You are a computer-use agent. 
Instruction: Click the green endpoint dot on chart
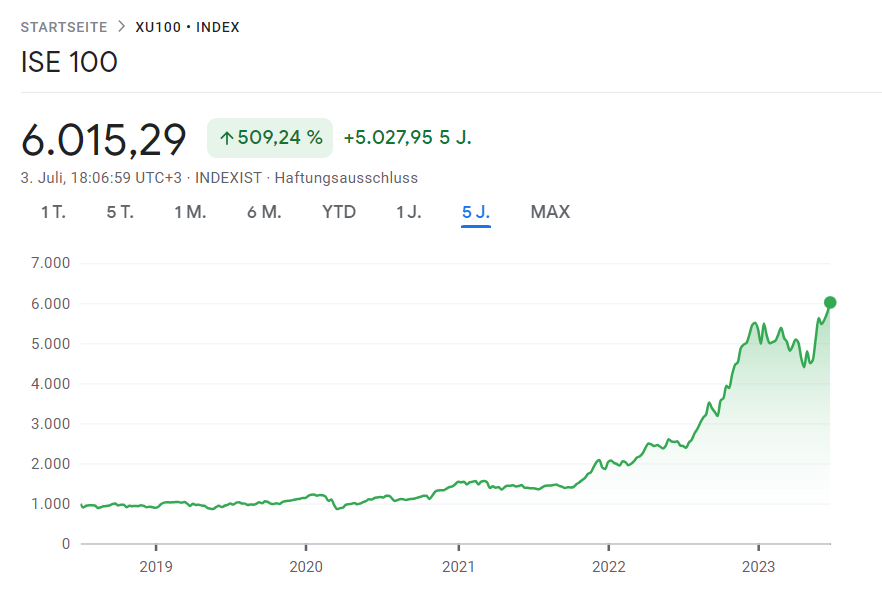[830, 302]
